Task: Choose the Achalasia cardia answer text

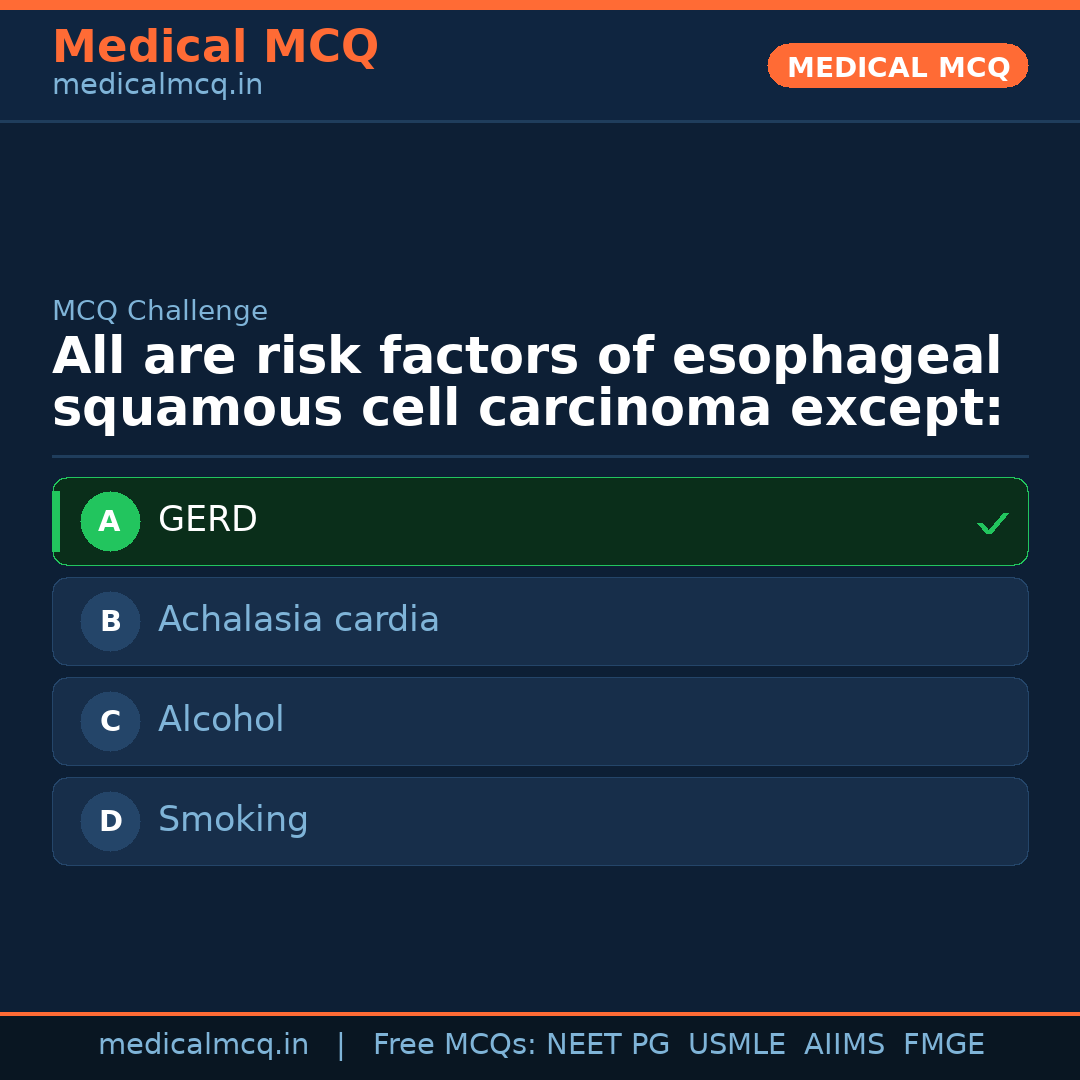Action: (298, 620)
